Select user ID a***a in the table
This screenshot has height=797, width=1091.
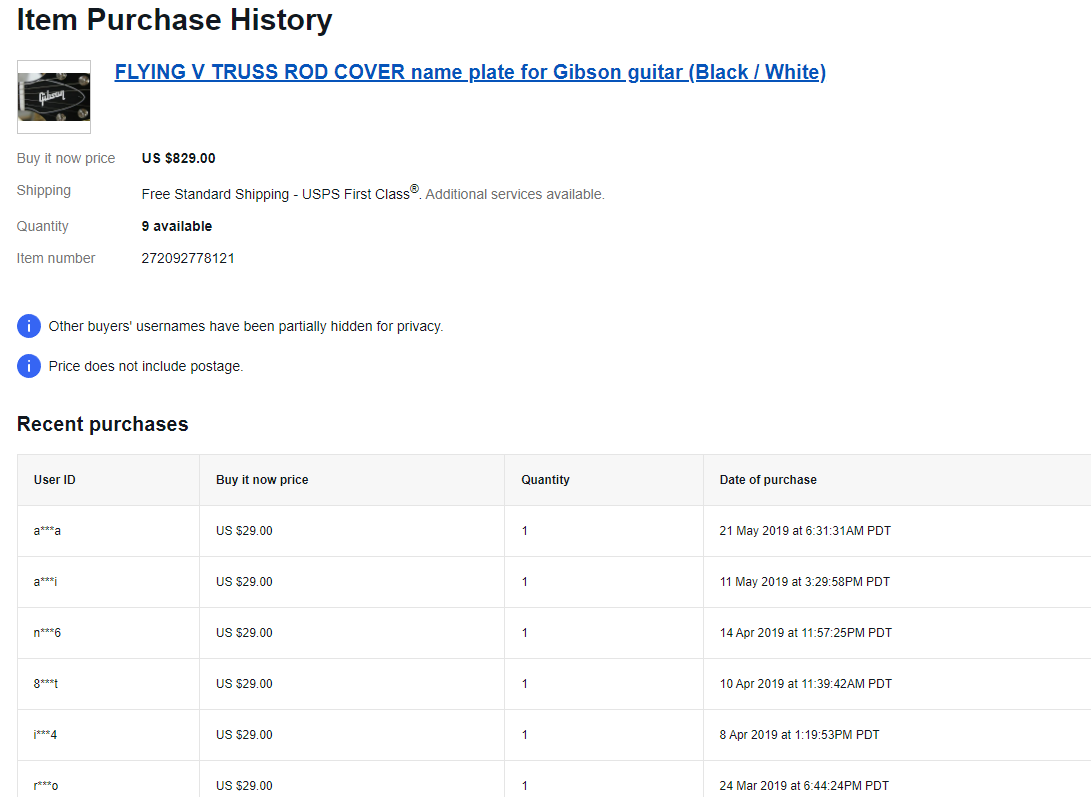click(47, 531)
